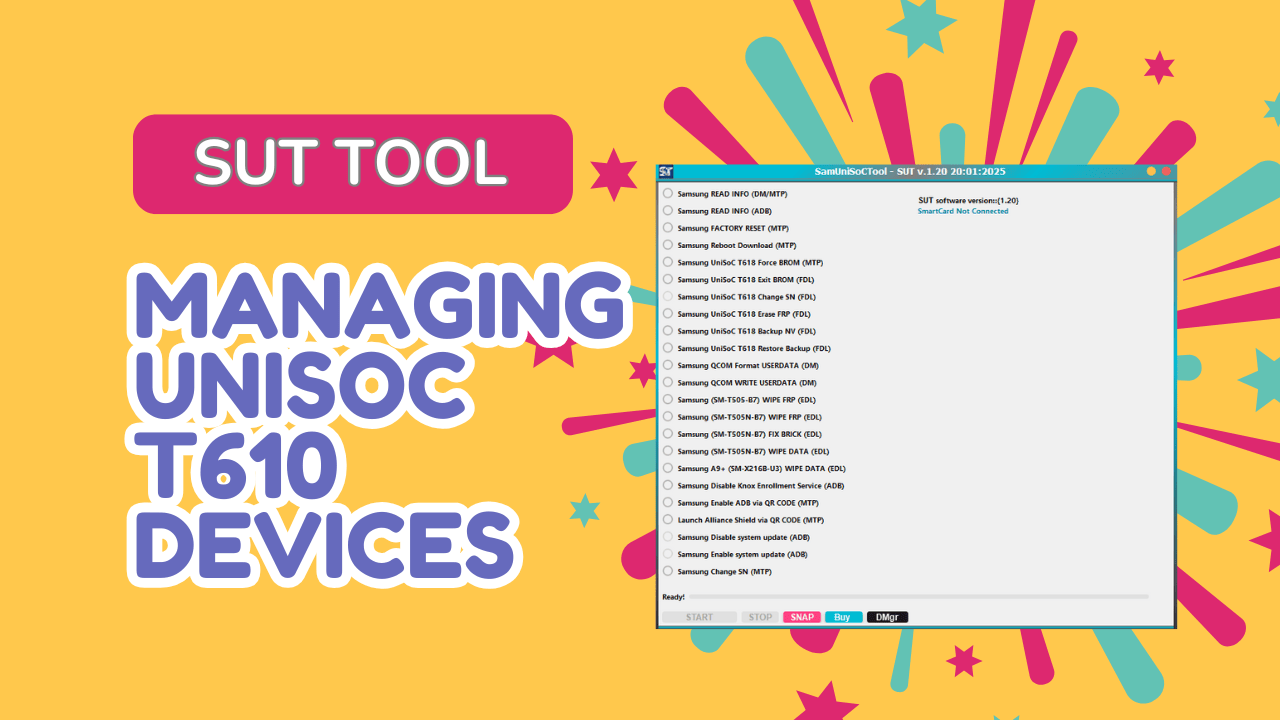Choose Samsung (SM-T505N-B7) FIX BRICK (EDL)

pos(668,434)
